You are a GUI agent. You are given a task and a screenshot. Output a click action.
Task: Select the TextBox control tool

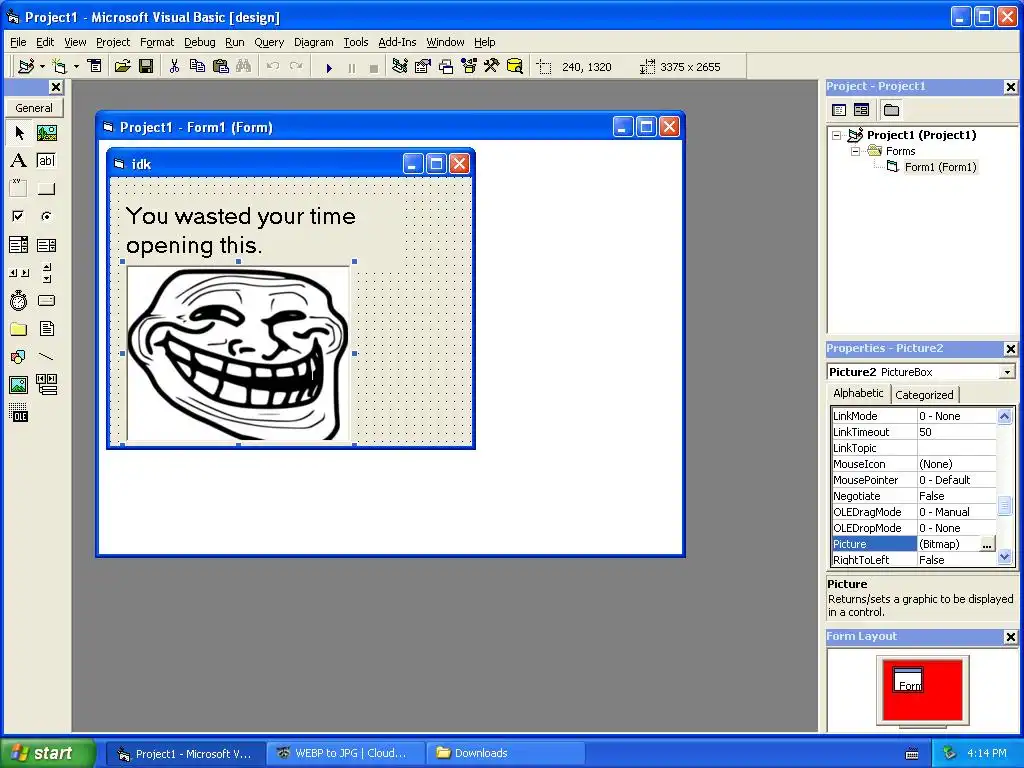(x=46, y=161)
